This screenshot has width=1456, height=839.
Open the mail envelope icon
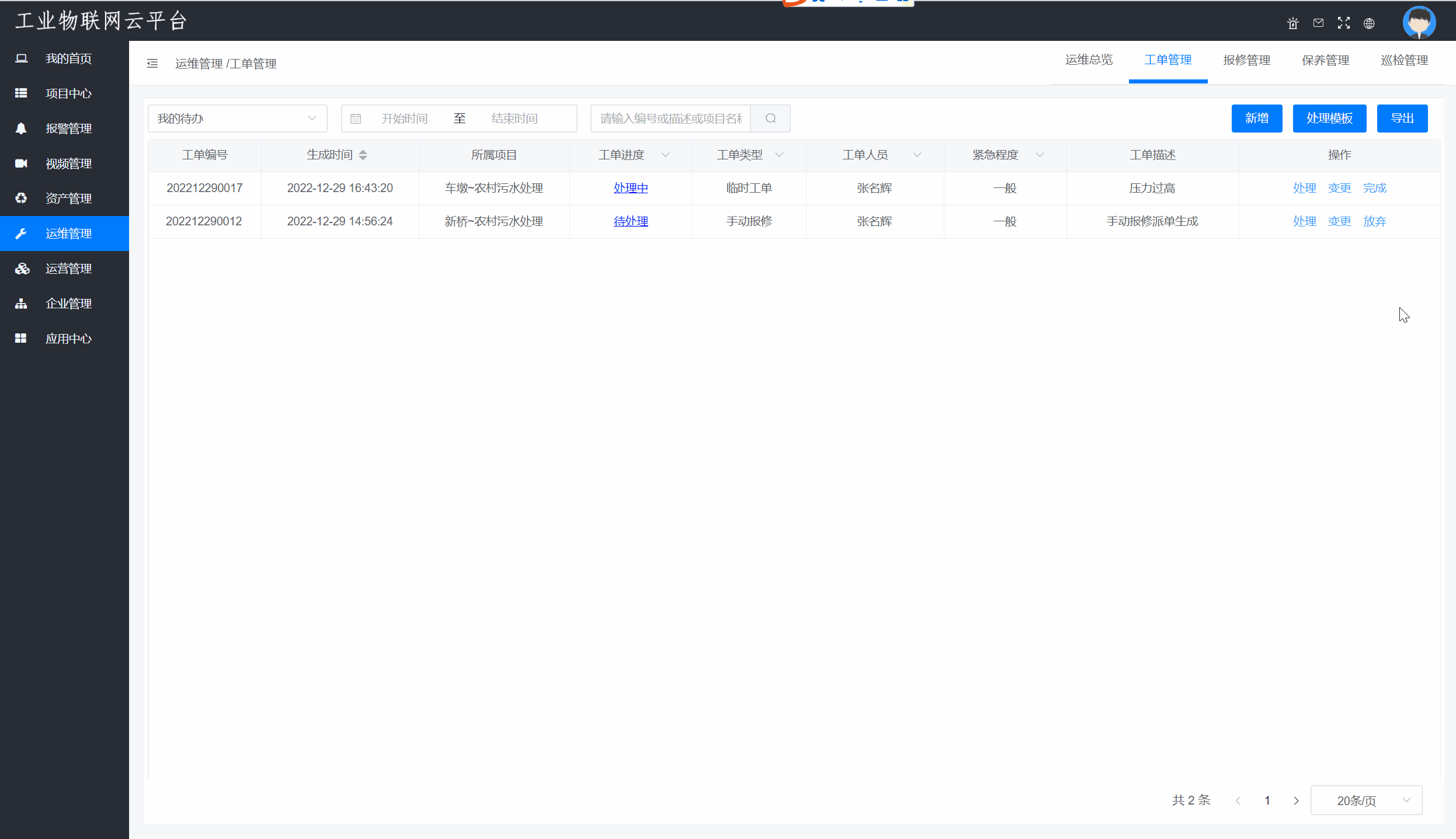click(1318, 23)
